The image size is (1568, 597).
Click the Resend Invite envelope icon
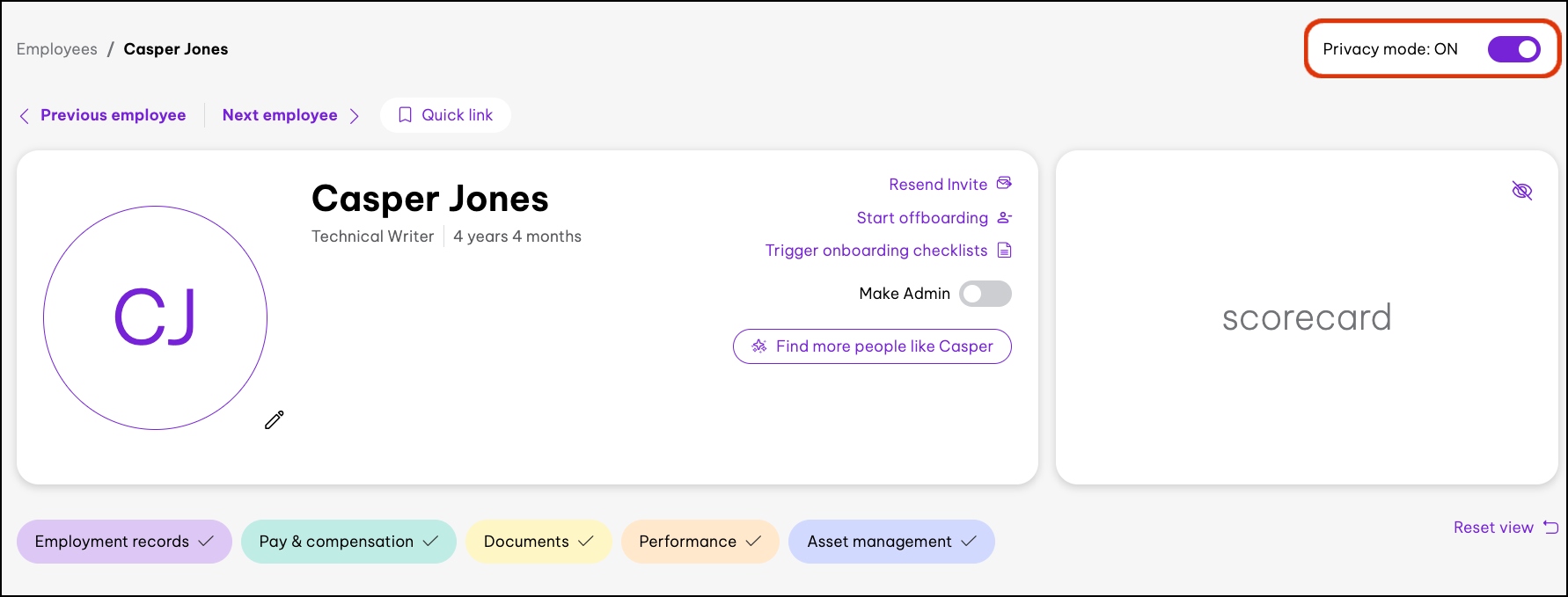pyautogui.click(x=1004, y=184)
